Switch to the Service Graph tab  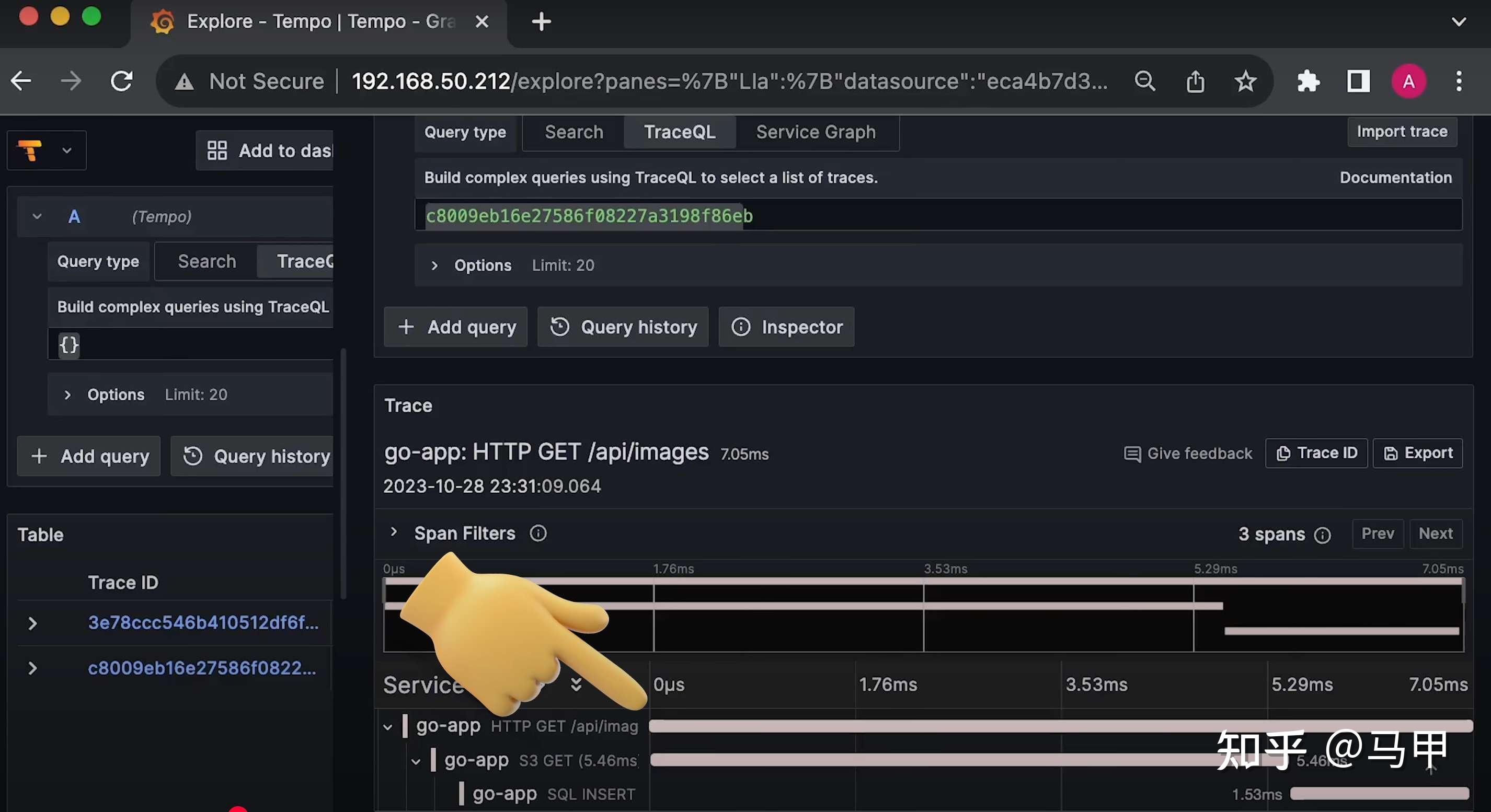[x=815, y=132]
